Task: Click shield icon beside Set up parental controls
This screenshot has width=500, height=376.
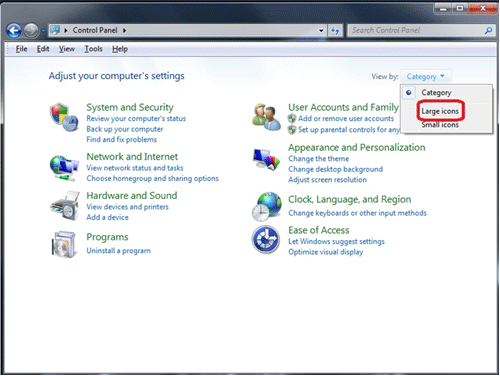Action: (x=292, y=130)
